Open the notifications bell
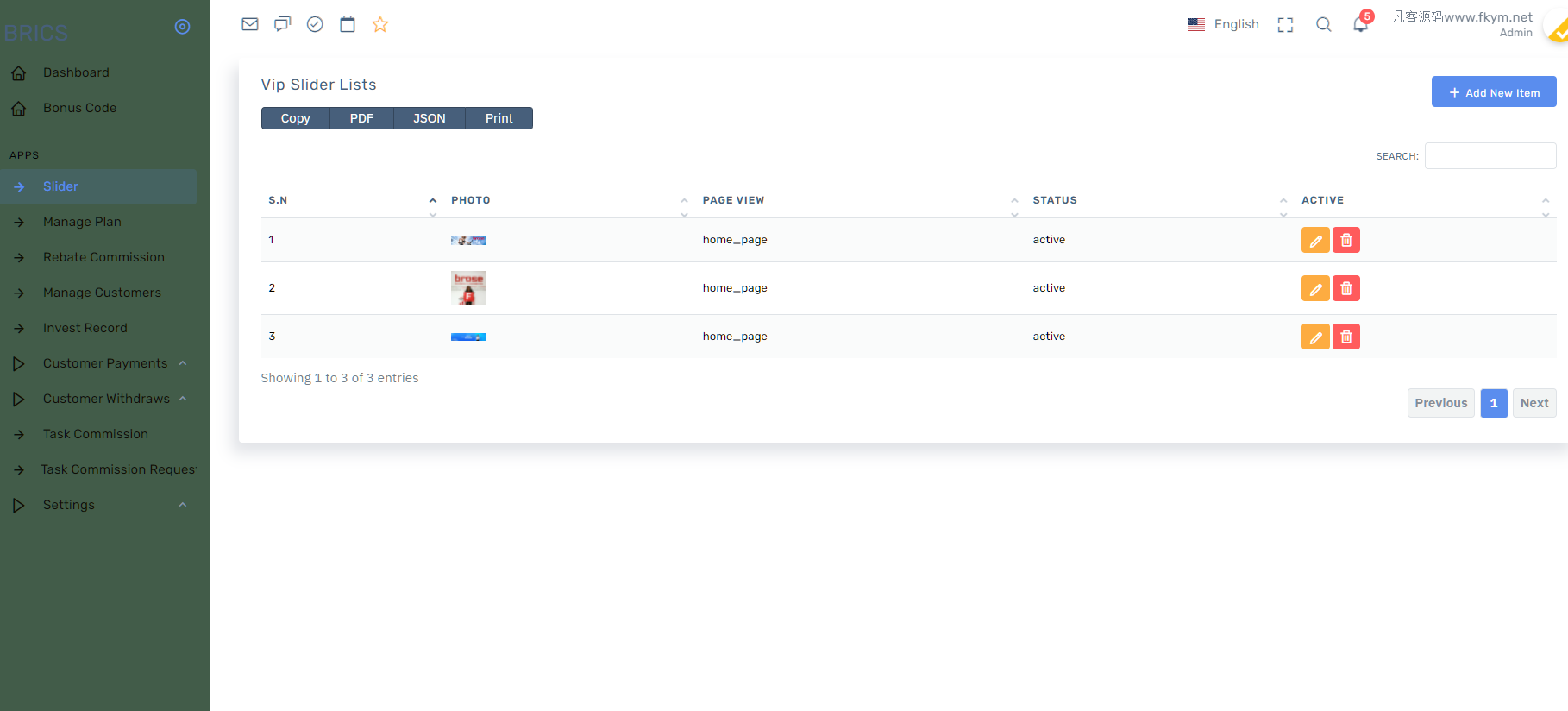Viewport: 1568px width, 711px height. 1360,24
